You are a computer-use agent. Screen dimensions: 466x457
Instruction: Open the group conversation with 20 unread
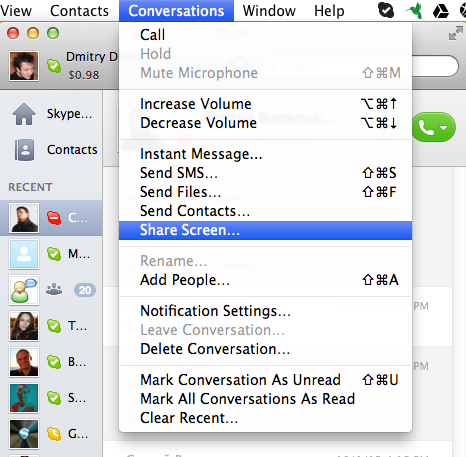(x=51, y=290)
